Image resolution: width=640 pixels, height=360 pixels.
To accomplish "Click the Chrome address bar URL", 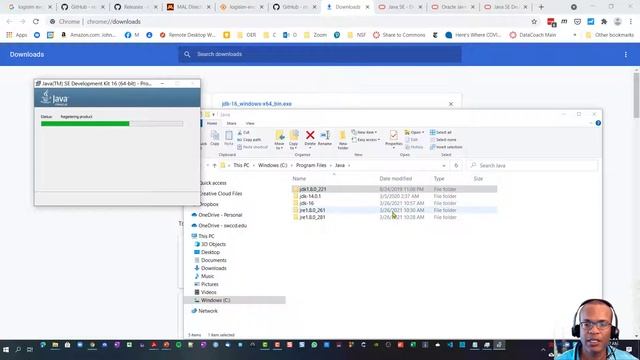I will click(x=113, y=22).
